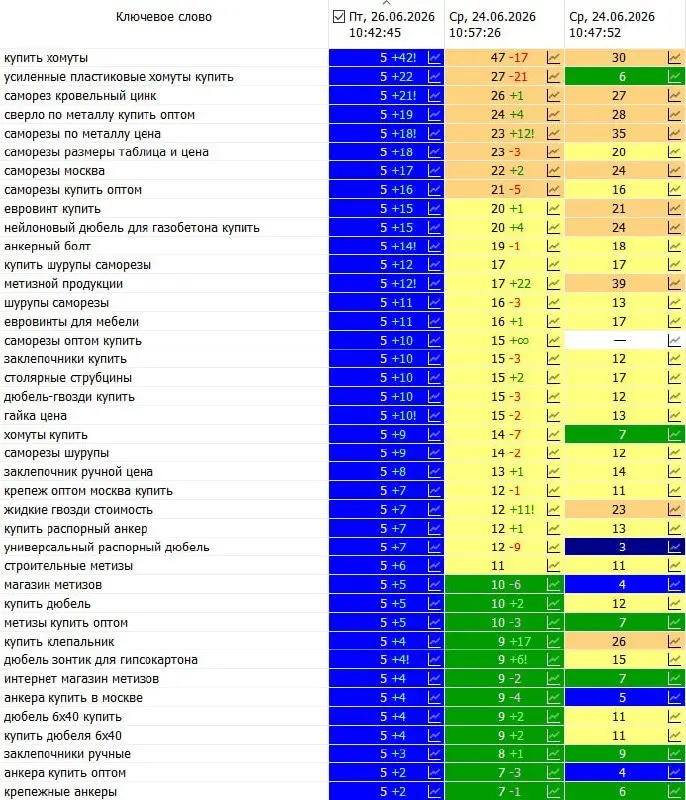Open chart icon beside 9 +17 for купить клепальник
Viewport: 686px width, 800px height.
(x=553, y=641)
